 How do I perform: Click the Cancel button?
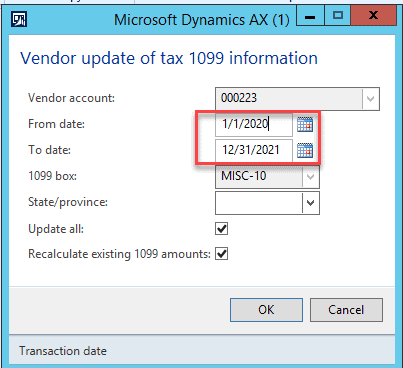[346, 310]
